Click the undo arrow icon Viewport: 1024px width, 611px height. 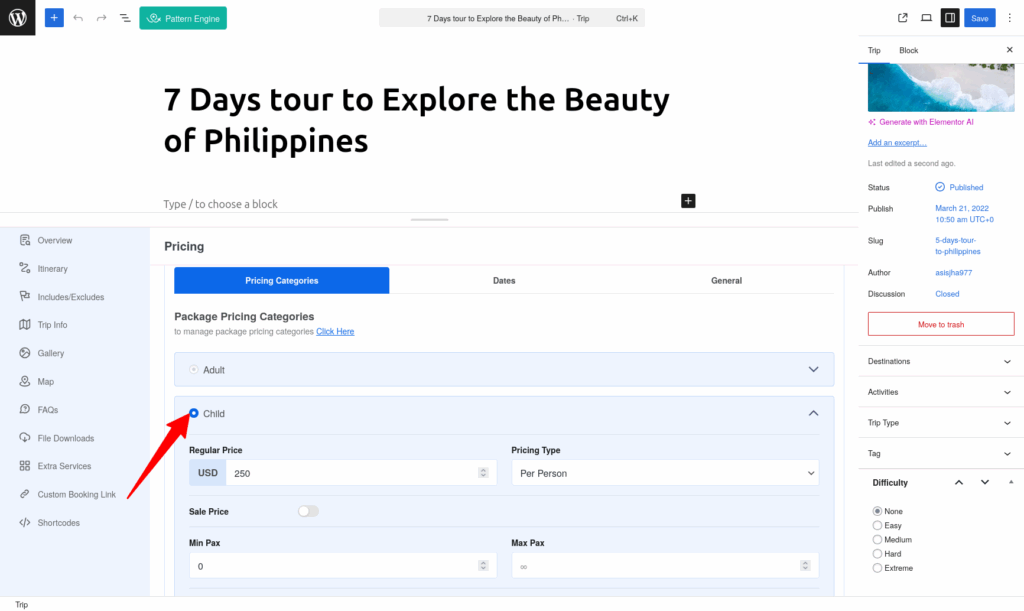78,18
